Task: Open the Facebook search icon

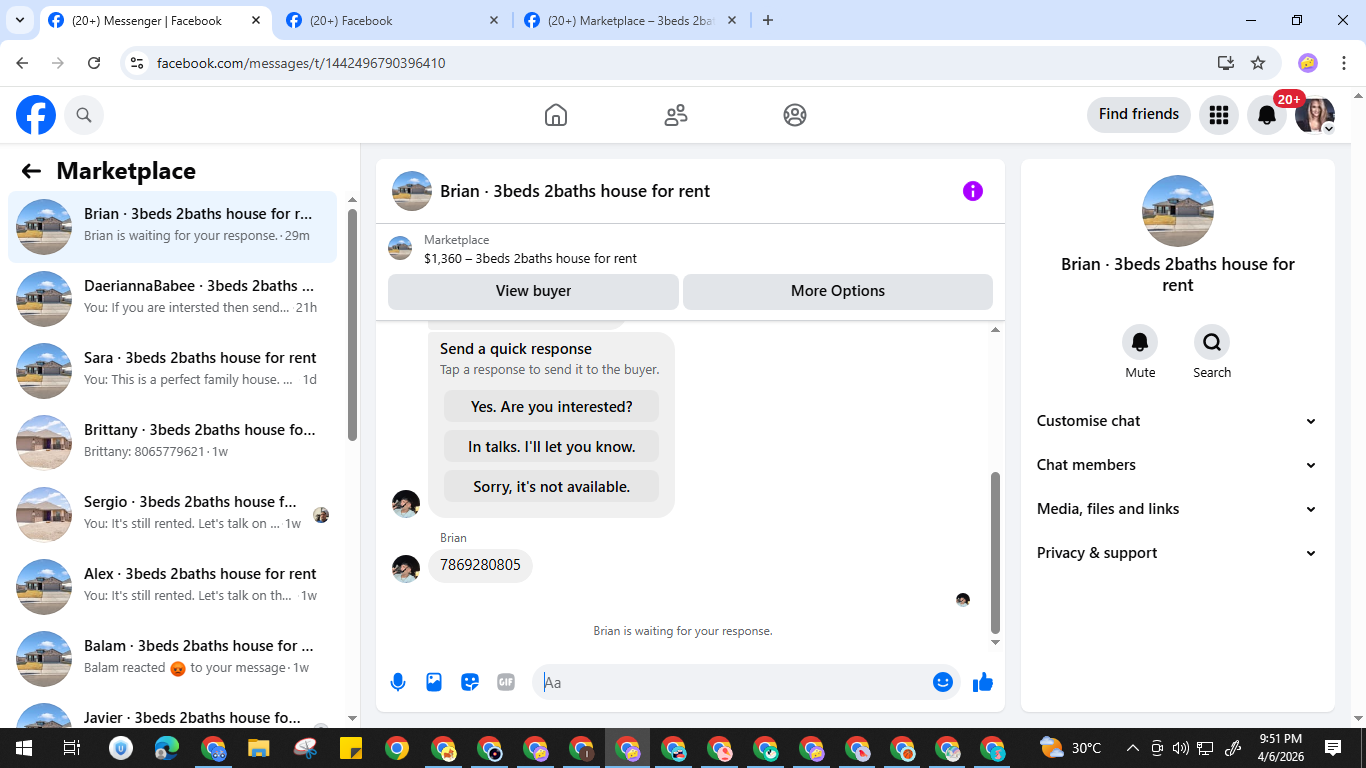Action: pyautogui.click(x=84, y=115)
